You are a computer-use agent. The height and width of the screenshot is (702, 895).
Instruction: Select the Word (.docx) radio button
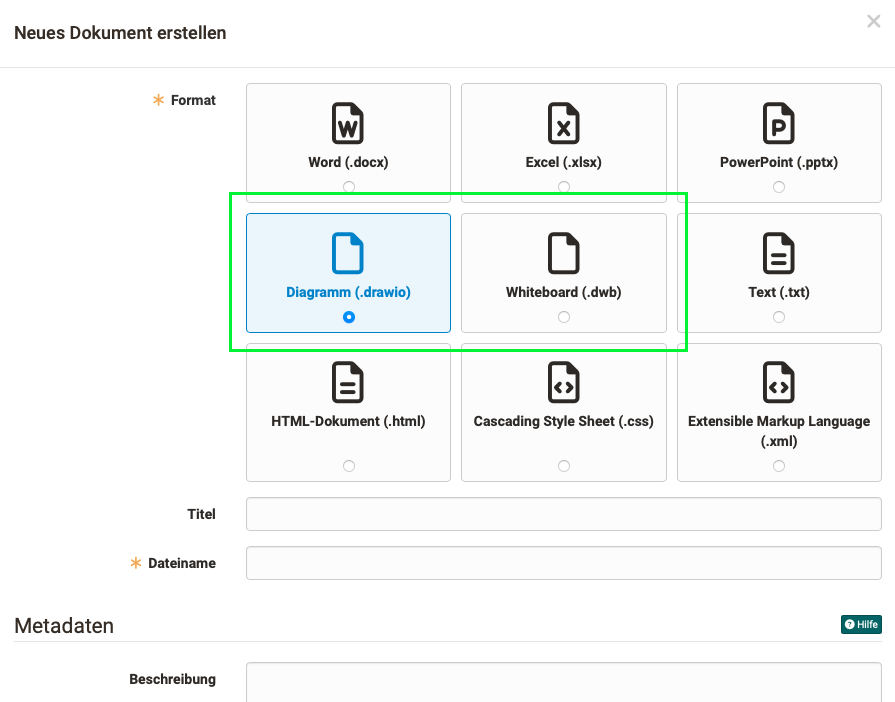tap(348, 187)
